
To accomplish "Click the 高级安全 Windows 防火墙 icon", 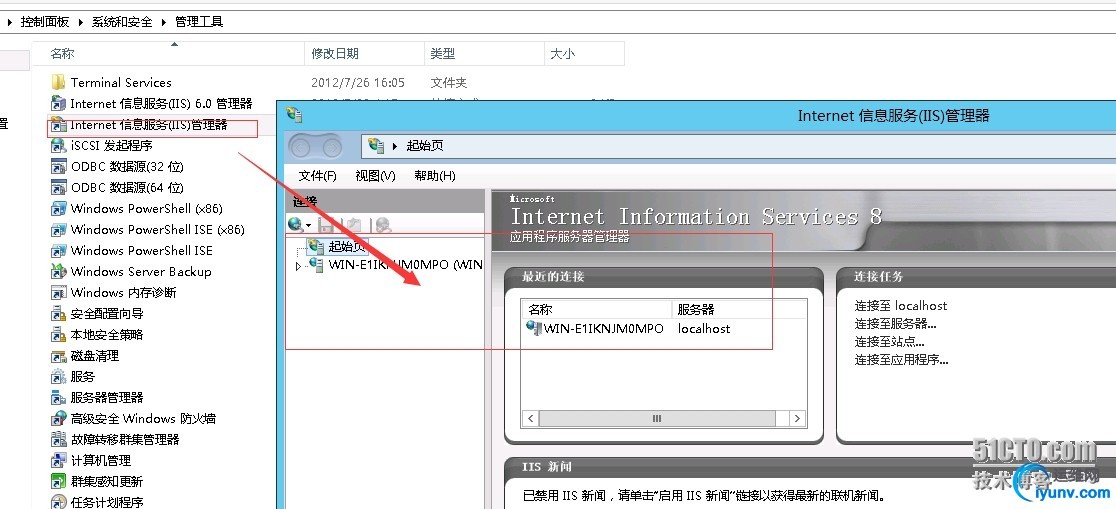I will (x=59, y=419).
